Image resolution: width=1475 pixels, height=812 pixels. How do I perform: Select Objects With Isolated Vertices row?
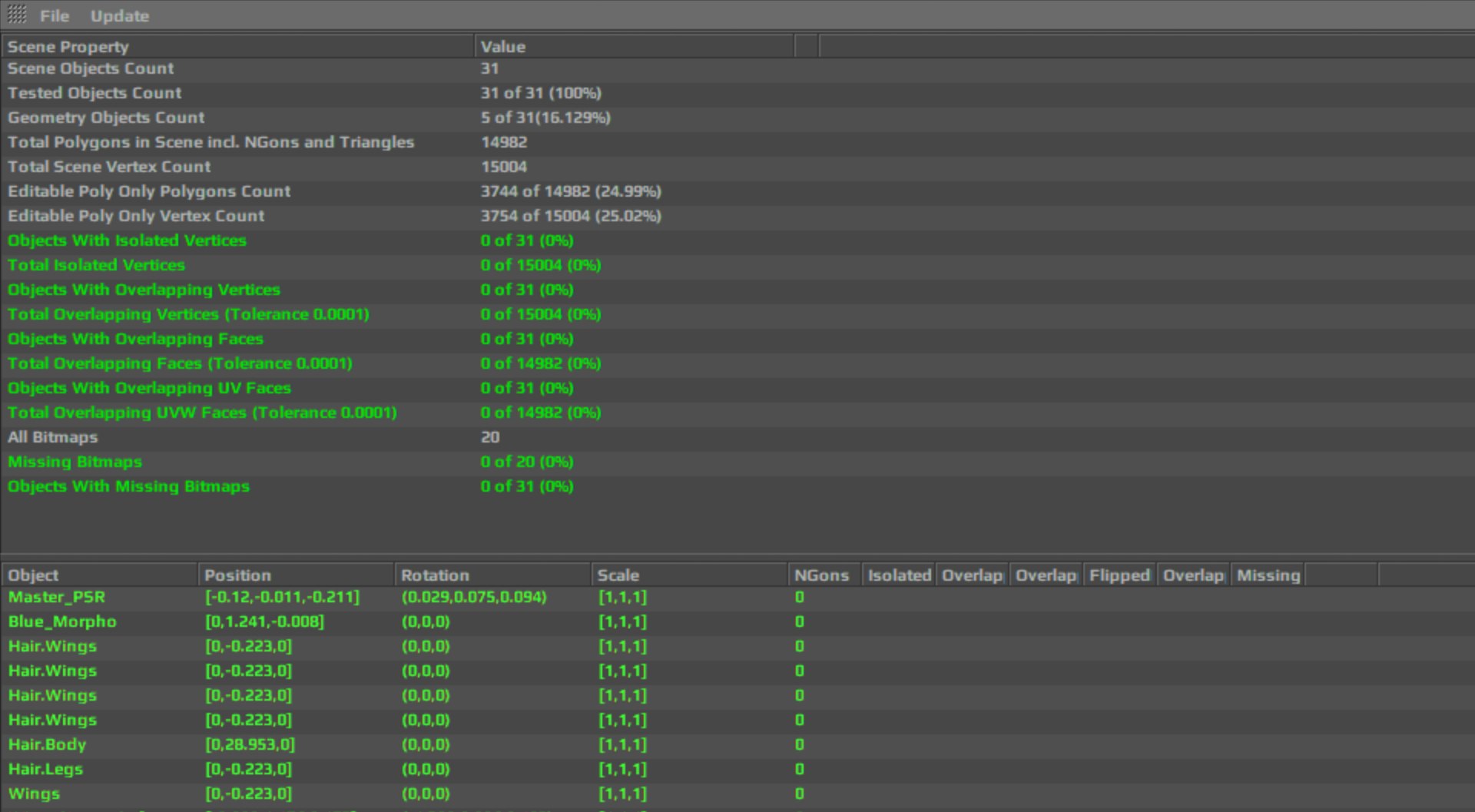(x=737, y=241)
